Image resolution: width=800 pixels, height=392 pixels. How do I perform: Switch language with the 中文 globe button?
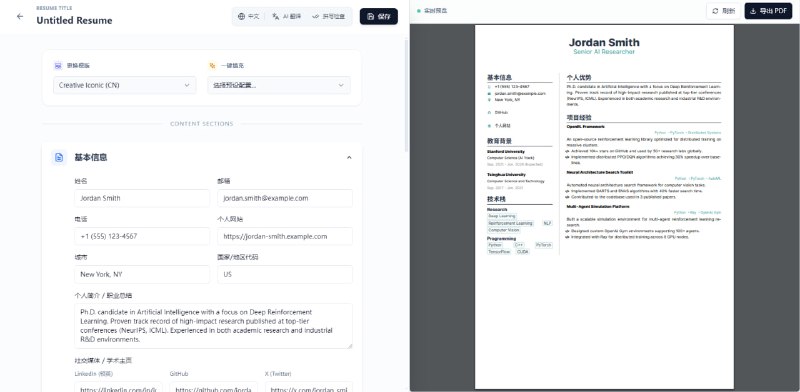(x=248, y=16)
